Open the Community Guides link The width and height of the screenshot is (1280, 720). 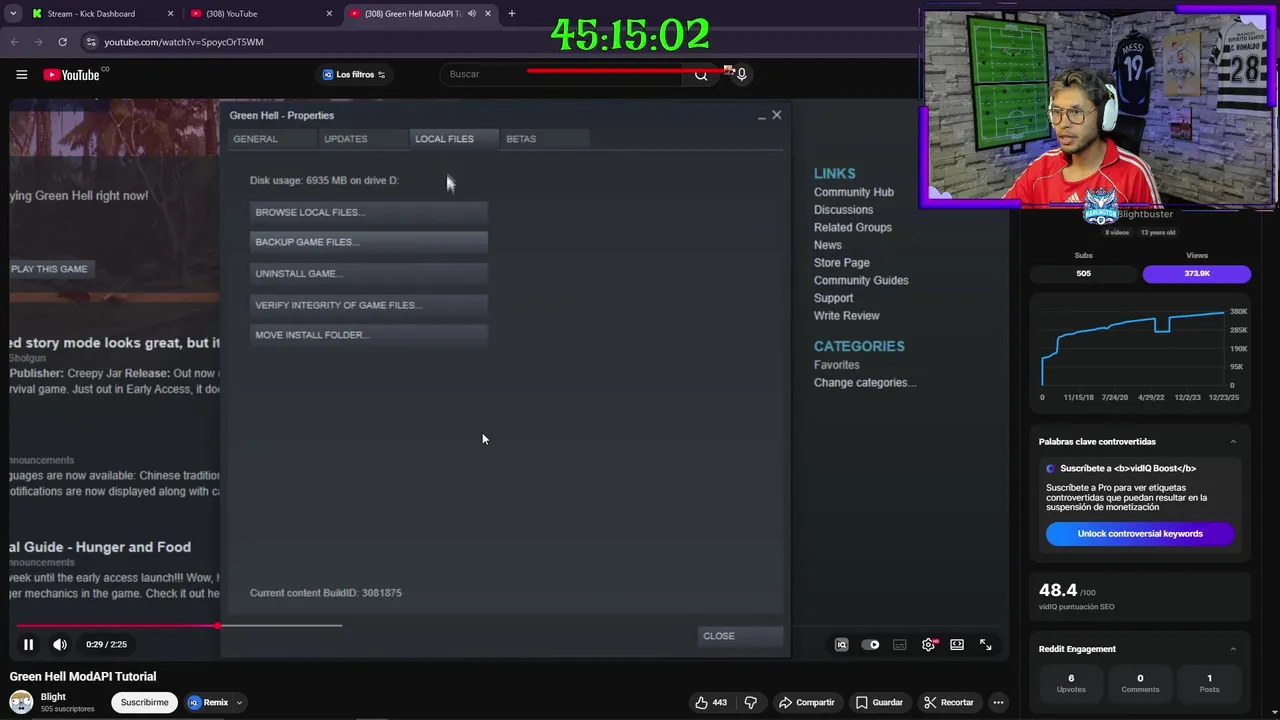(x=861, y=280)
